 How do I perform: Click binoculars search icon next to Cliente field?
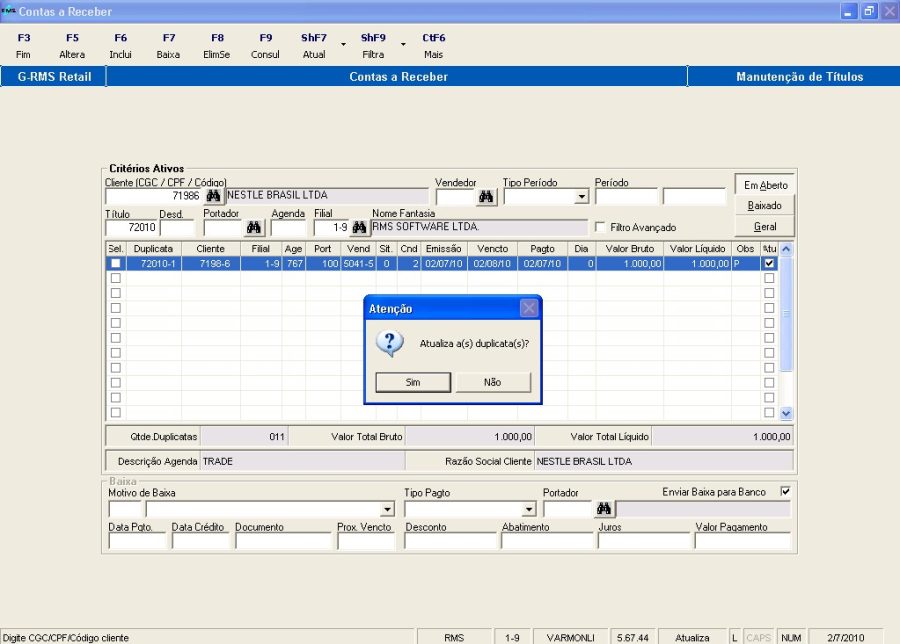pyautogui.click(x=213, y=196)
